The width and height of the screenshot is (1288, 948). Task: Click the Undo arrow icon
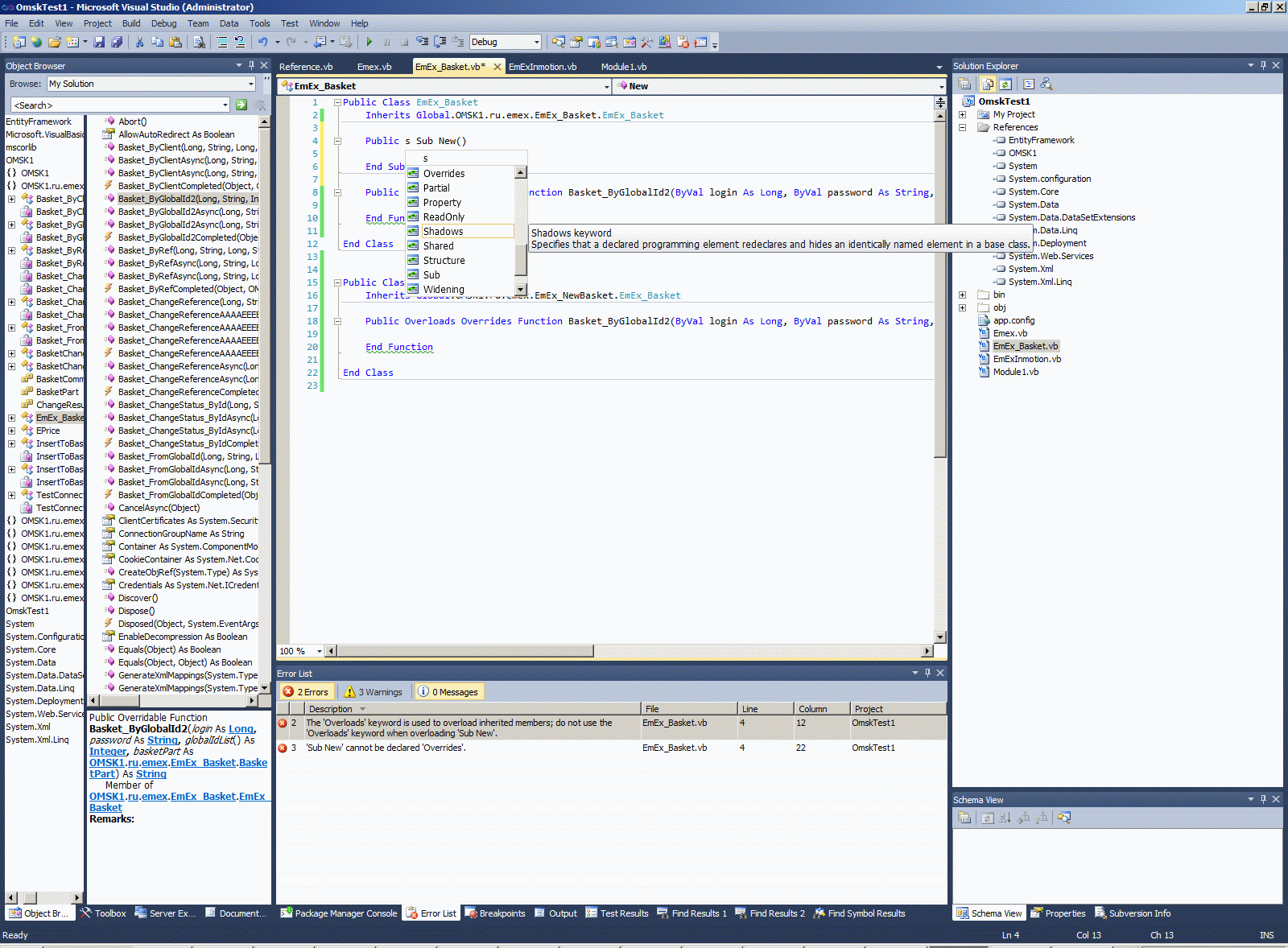[262, 42]
